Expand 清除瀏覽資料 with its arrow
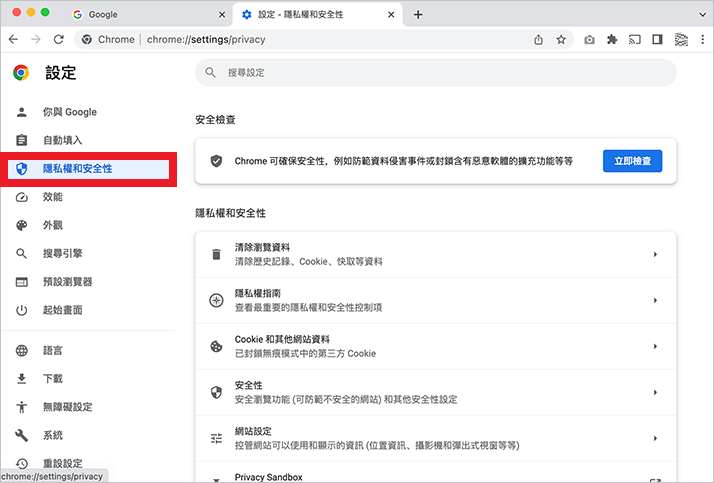 (x=655, y=254)
